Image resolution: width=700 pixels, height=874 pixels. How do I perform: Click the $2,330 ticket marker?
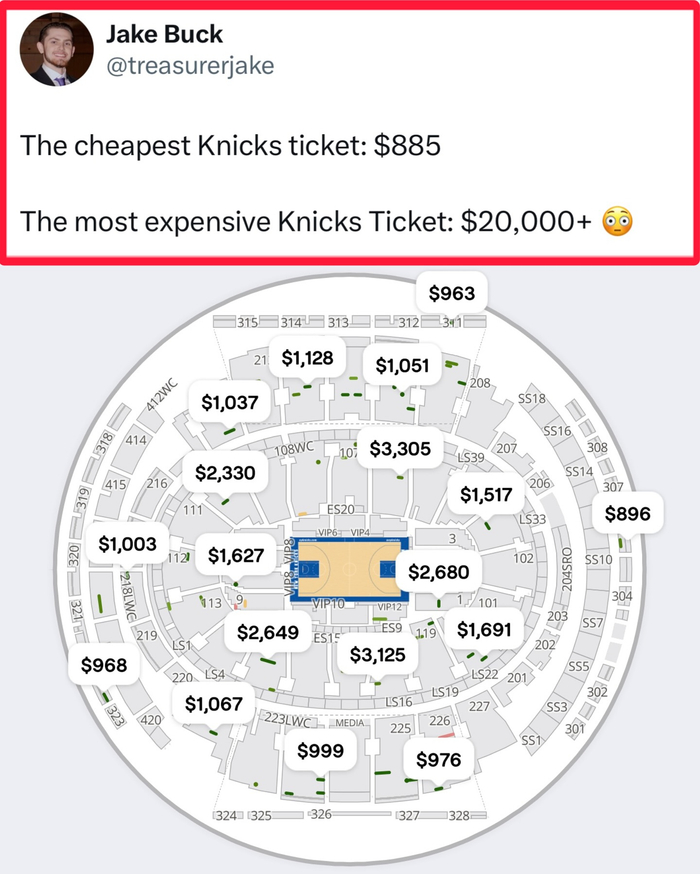pyautogui.click(x=225, y=472)
